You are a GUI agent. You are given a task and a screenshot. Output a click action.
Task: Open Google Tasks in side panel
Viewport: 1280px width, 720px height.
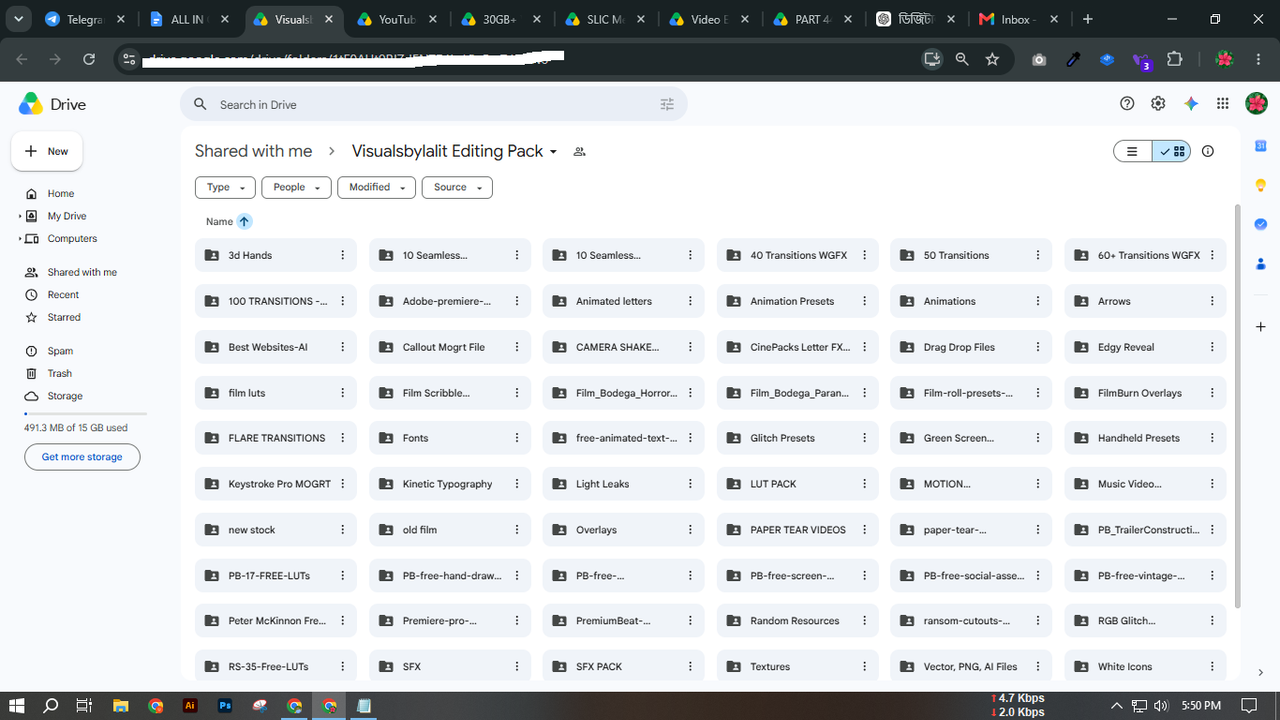(1261, 224)
